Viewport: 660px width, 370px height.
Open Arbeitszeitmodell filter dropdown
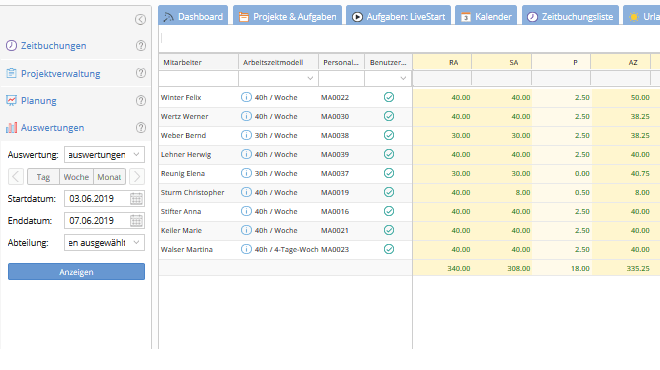pyautogui.click(x=310, y=78)
